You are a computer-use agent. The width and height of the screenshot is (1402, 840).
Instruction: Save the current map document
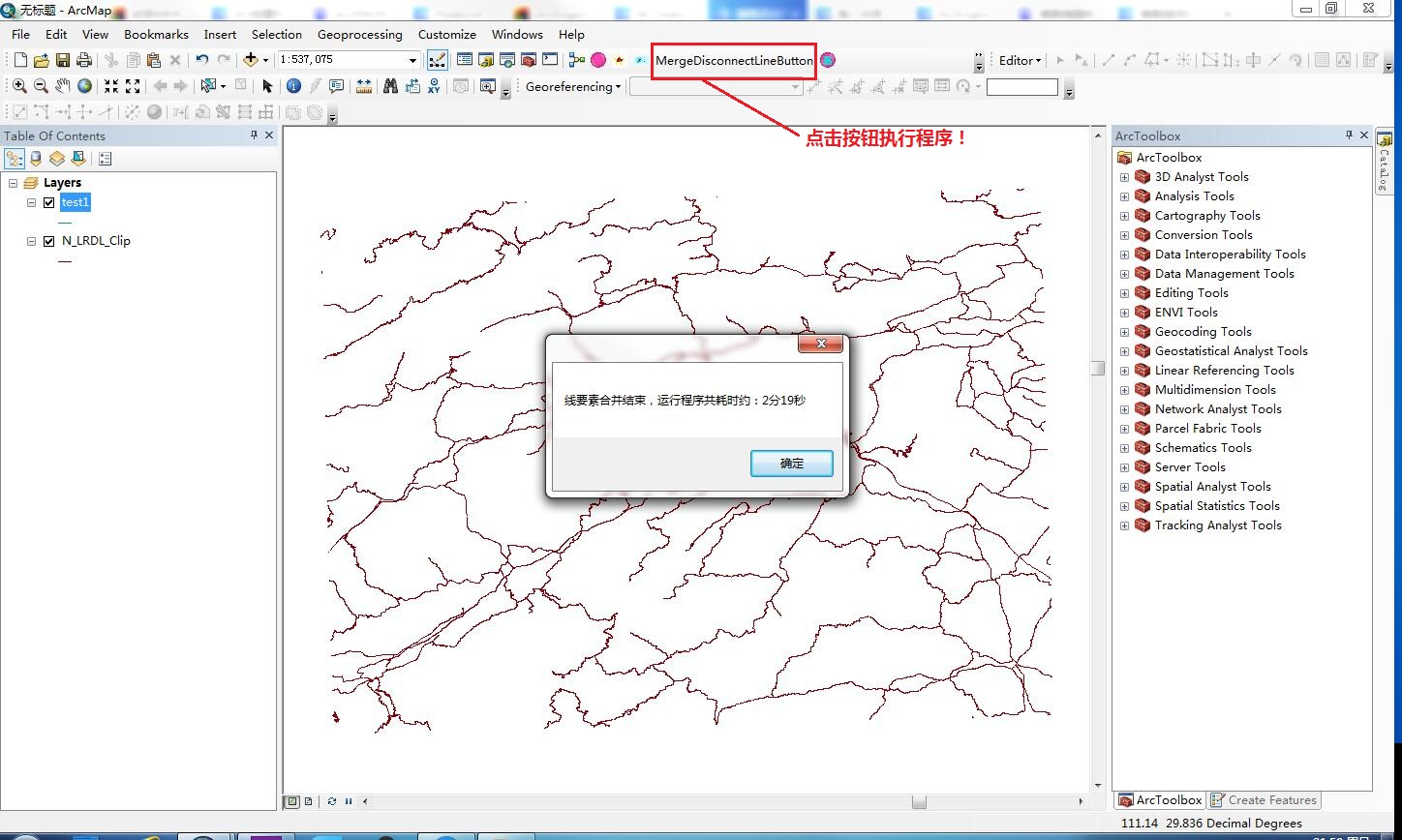tap(63, 60)
